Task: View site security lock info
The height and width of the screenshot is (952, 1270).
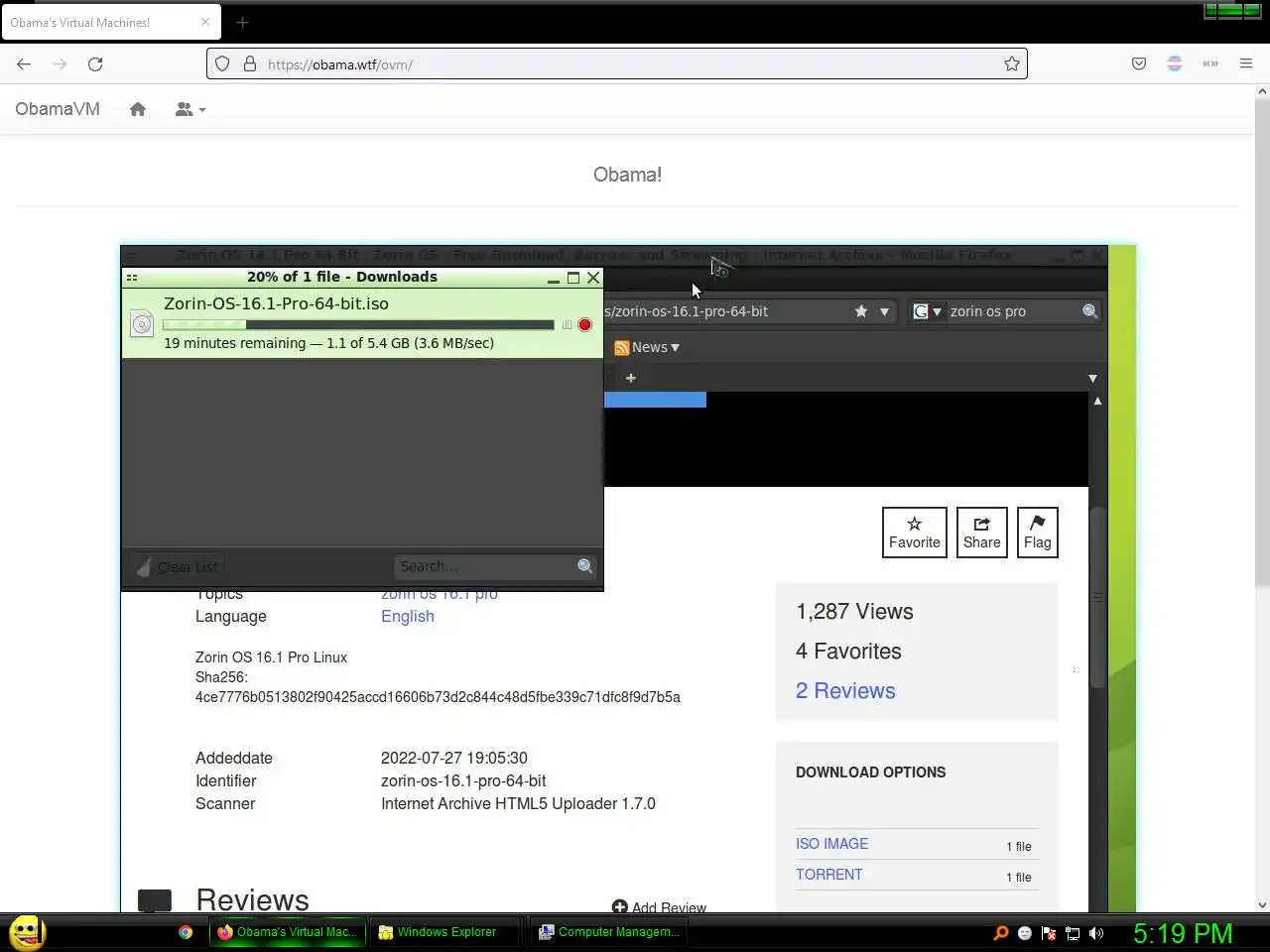Action: [250, 63]
